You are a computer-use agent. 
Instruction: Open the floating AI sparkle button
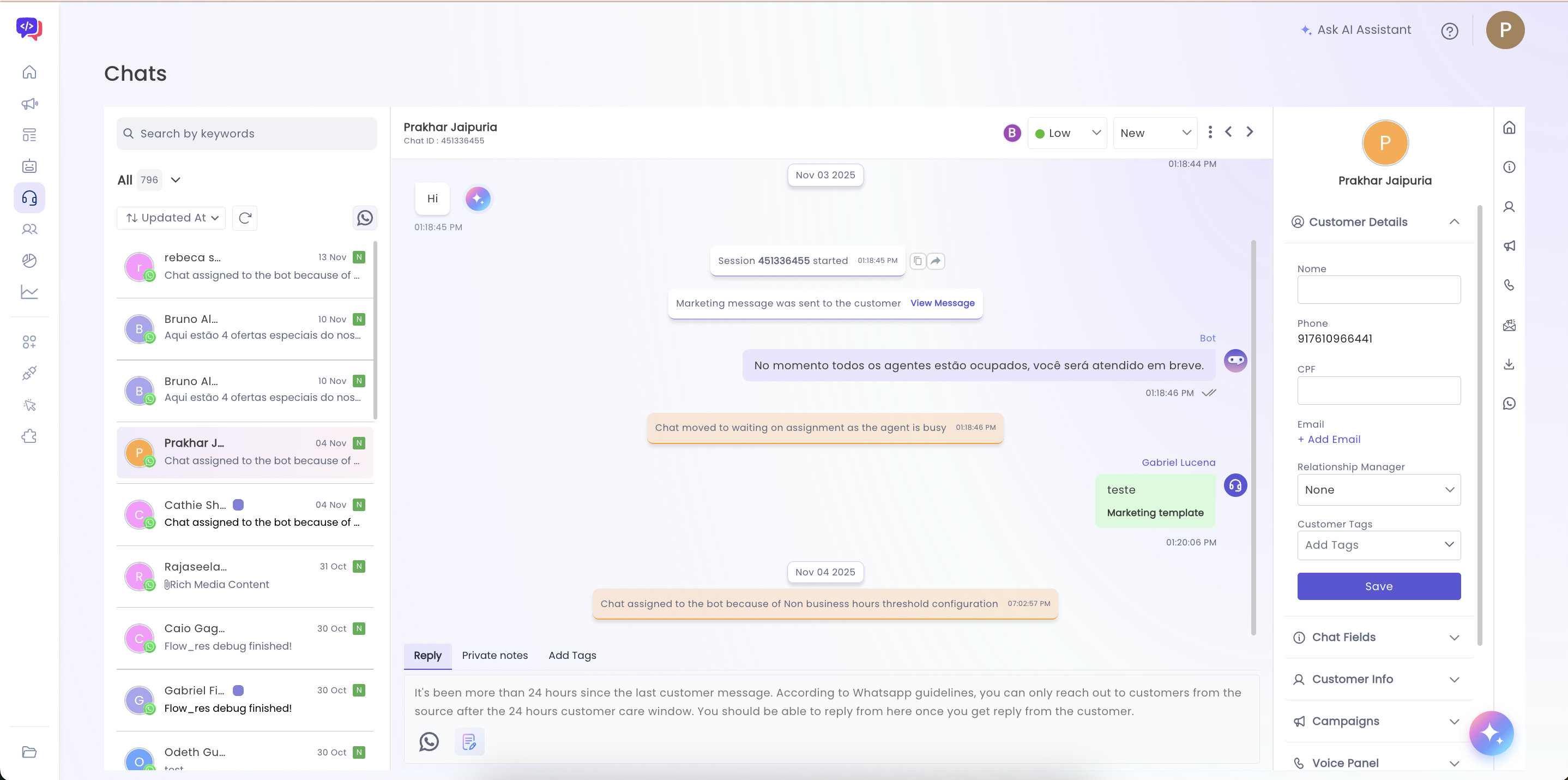1491,733
